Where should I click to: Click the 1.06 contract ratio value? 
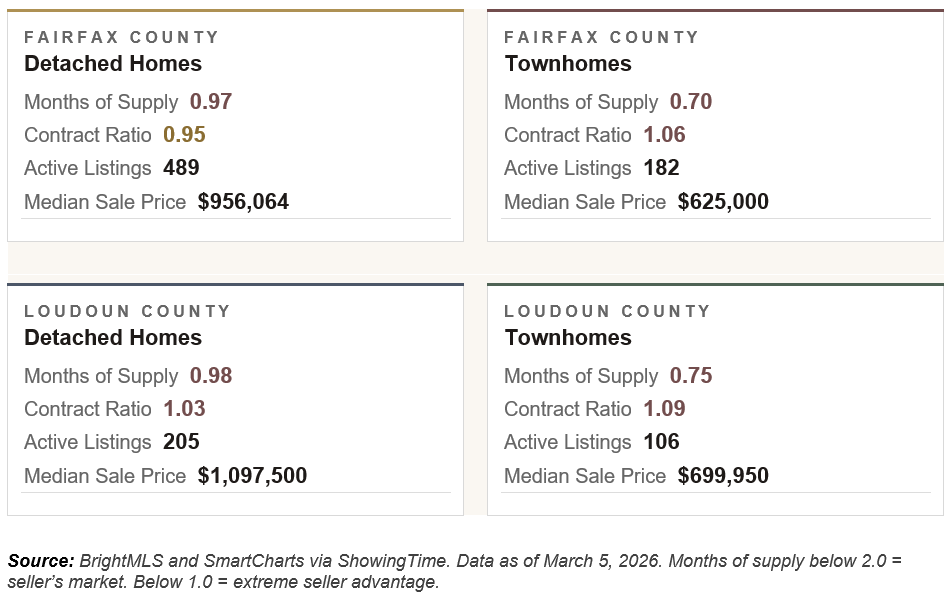point(664,135)
